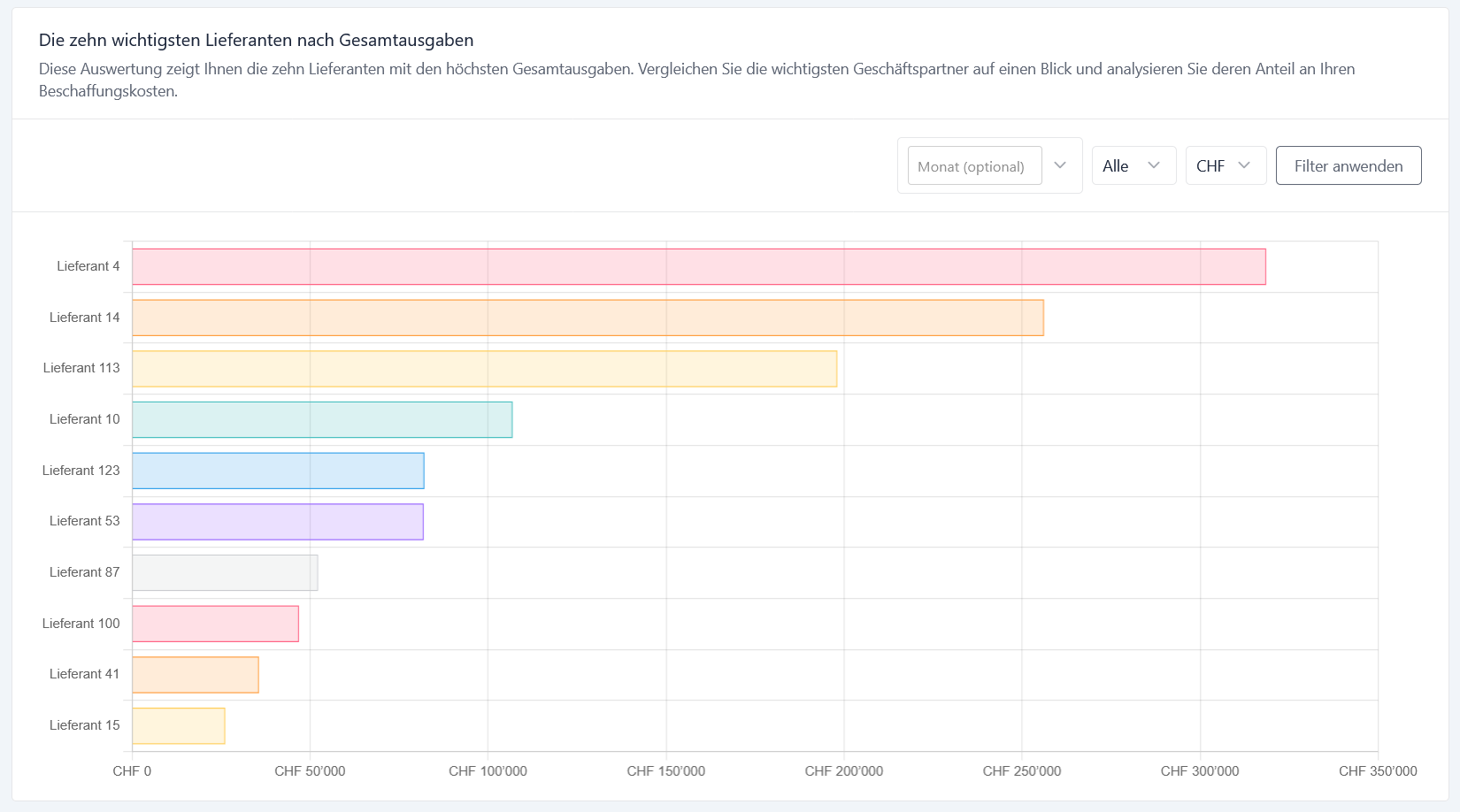This screenshot has height=812, width=1460.
Task: Select the yellow Lieferant 15 bar
Action: 179,725
